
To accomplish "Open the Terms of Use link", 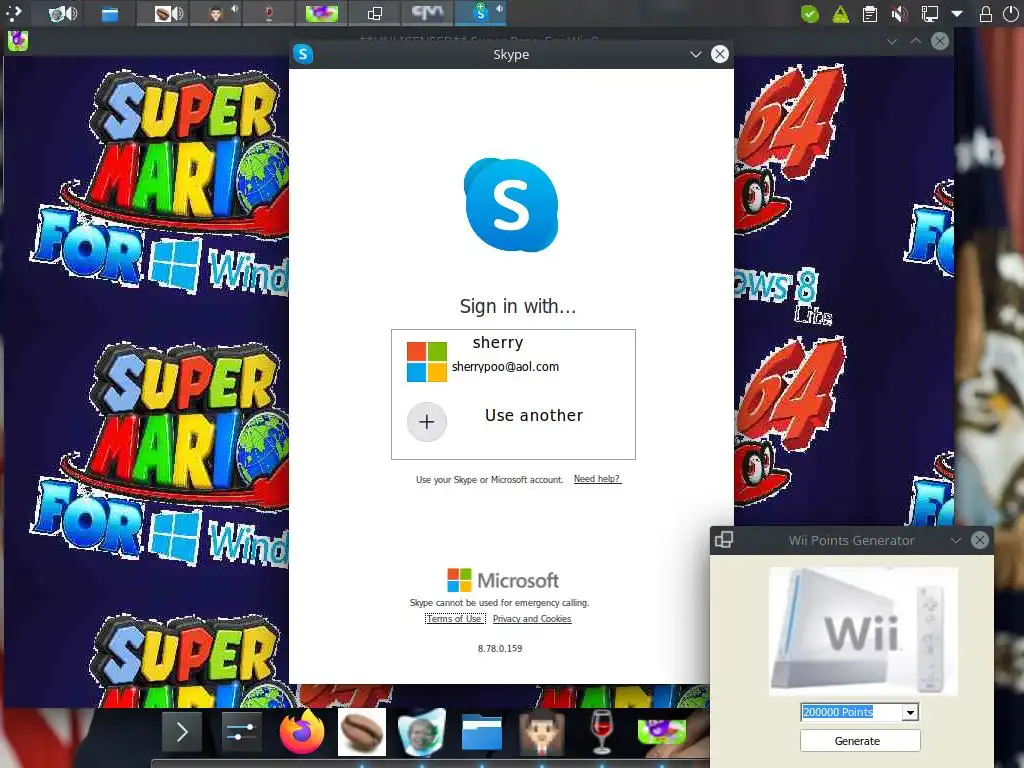I will (x=455, y=618).
